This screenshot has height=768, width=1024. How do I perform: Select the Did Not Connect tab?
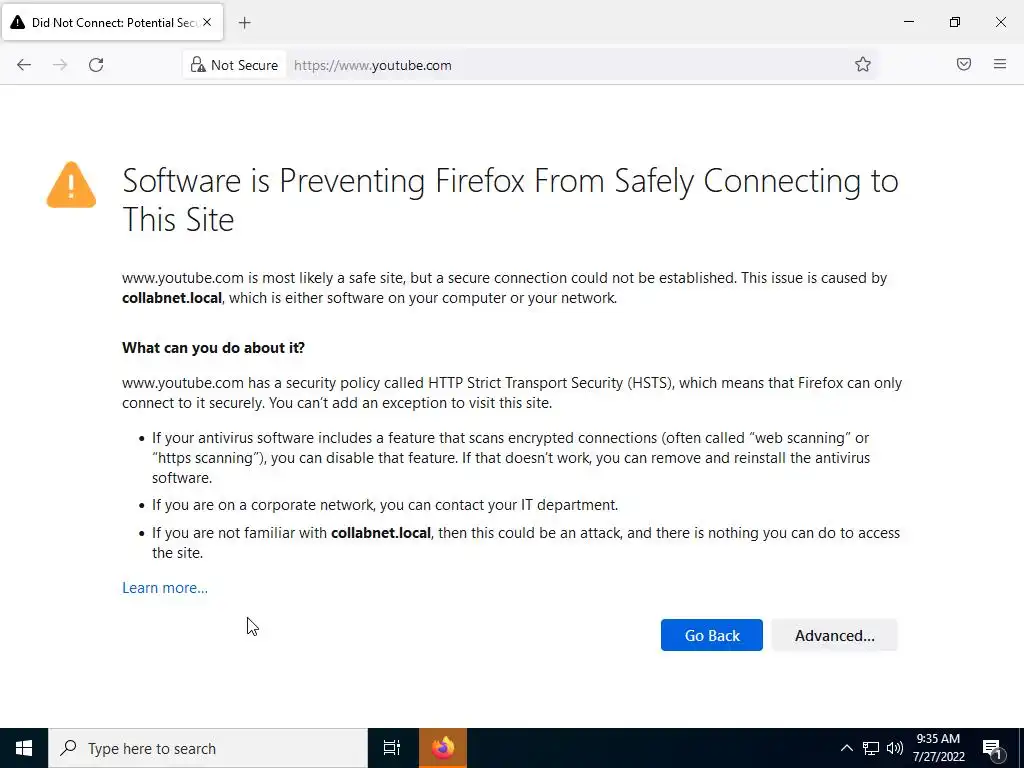click(110, 22)
